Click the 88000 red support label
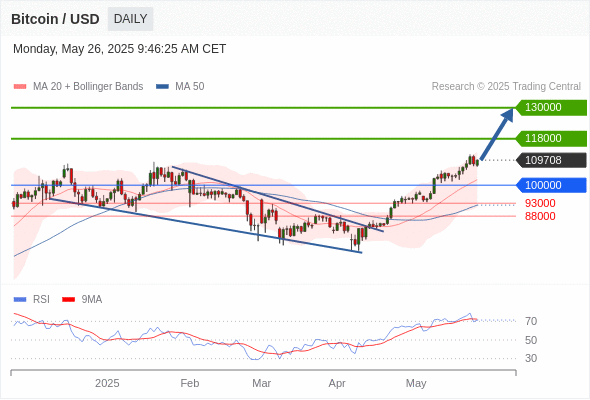Screen dimensions: 590x400 (x=540, y=216)
